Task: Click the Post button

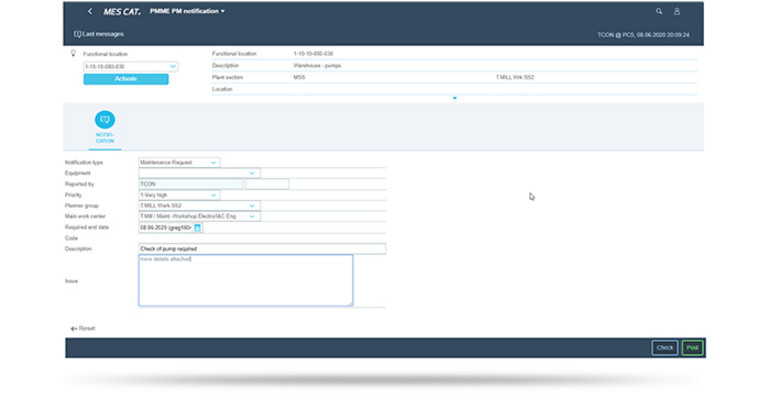Action: point(692,347)
